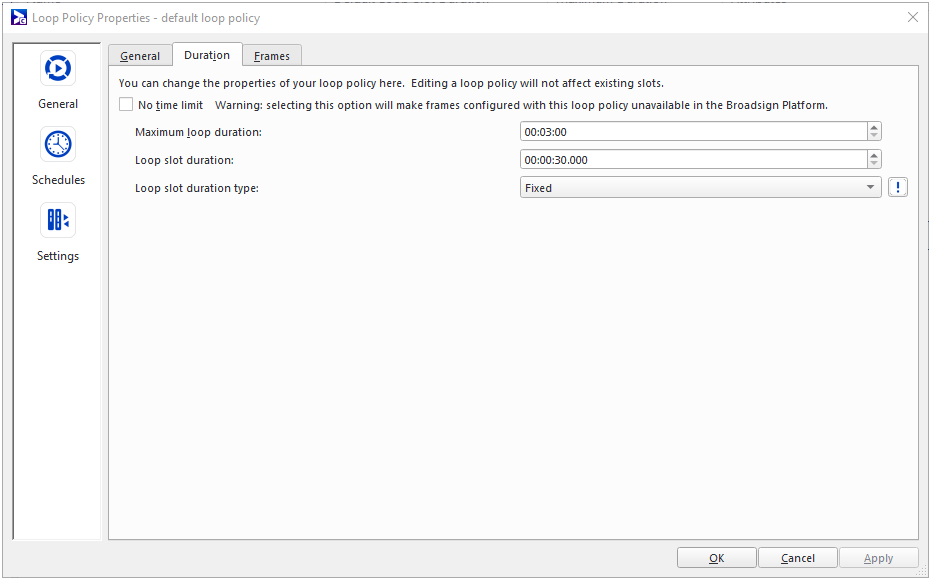Decrease Loop slot duration with down arrow

click(874, 164)
